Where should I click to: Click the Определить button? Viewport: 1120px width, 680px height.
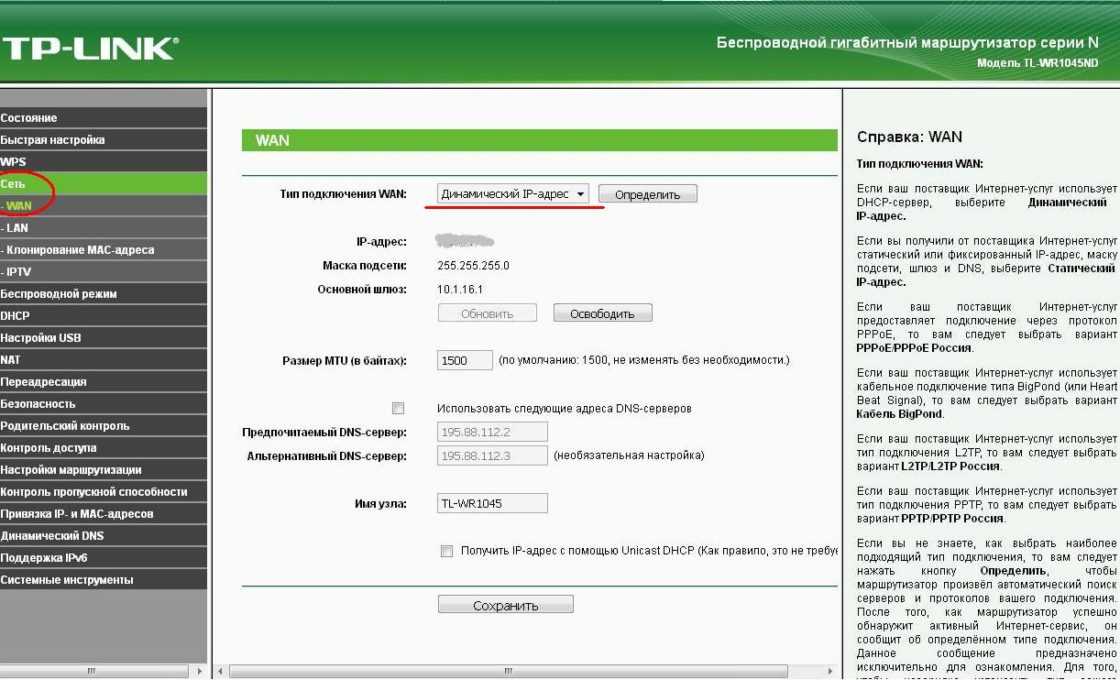[647, 195]
